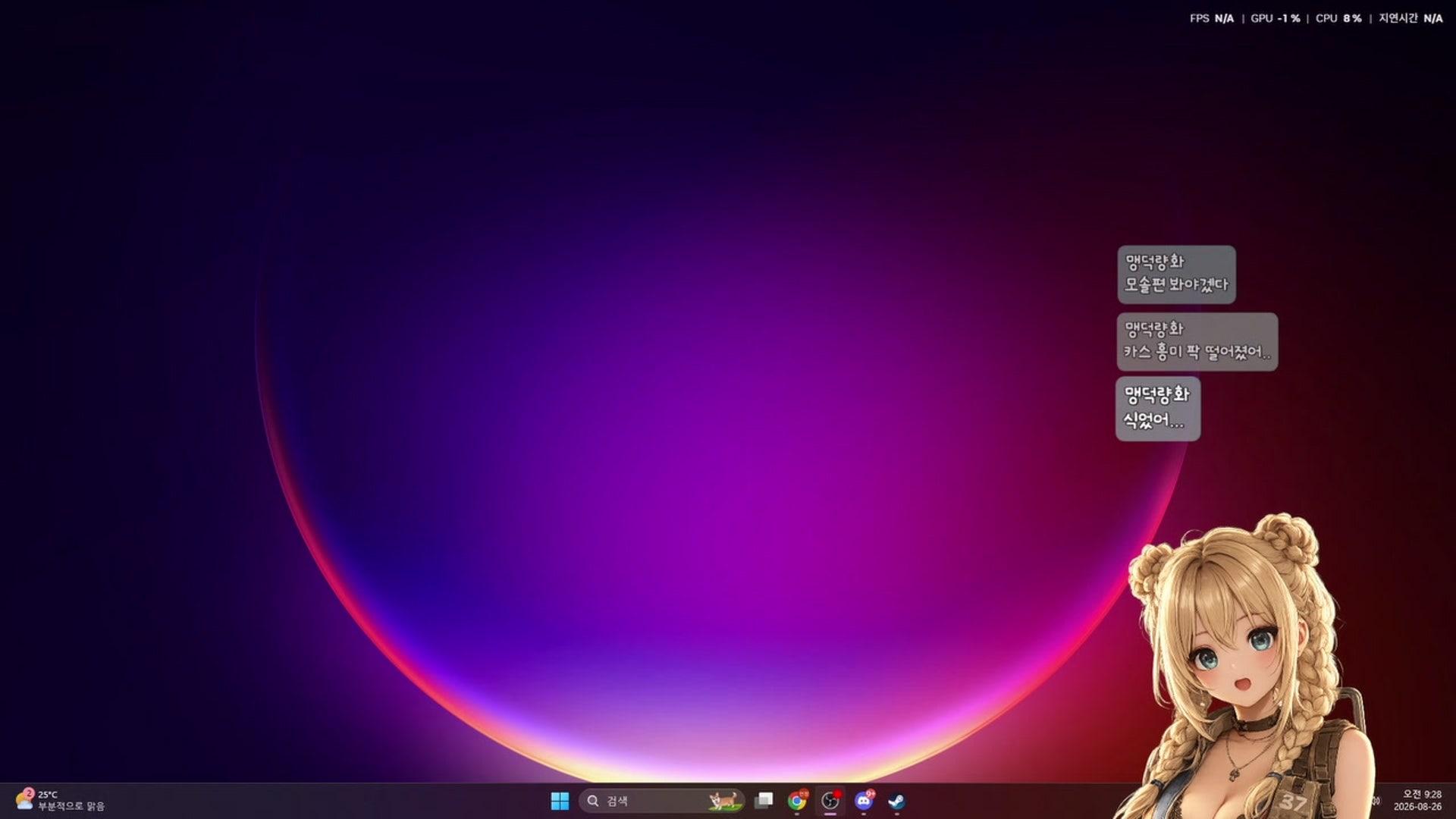Click the CPU 8 % readout
1456x819 pixels.
[1338, 18]
